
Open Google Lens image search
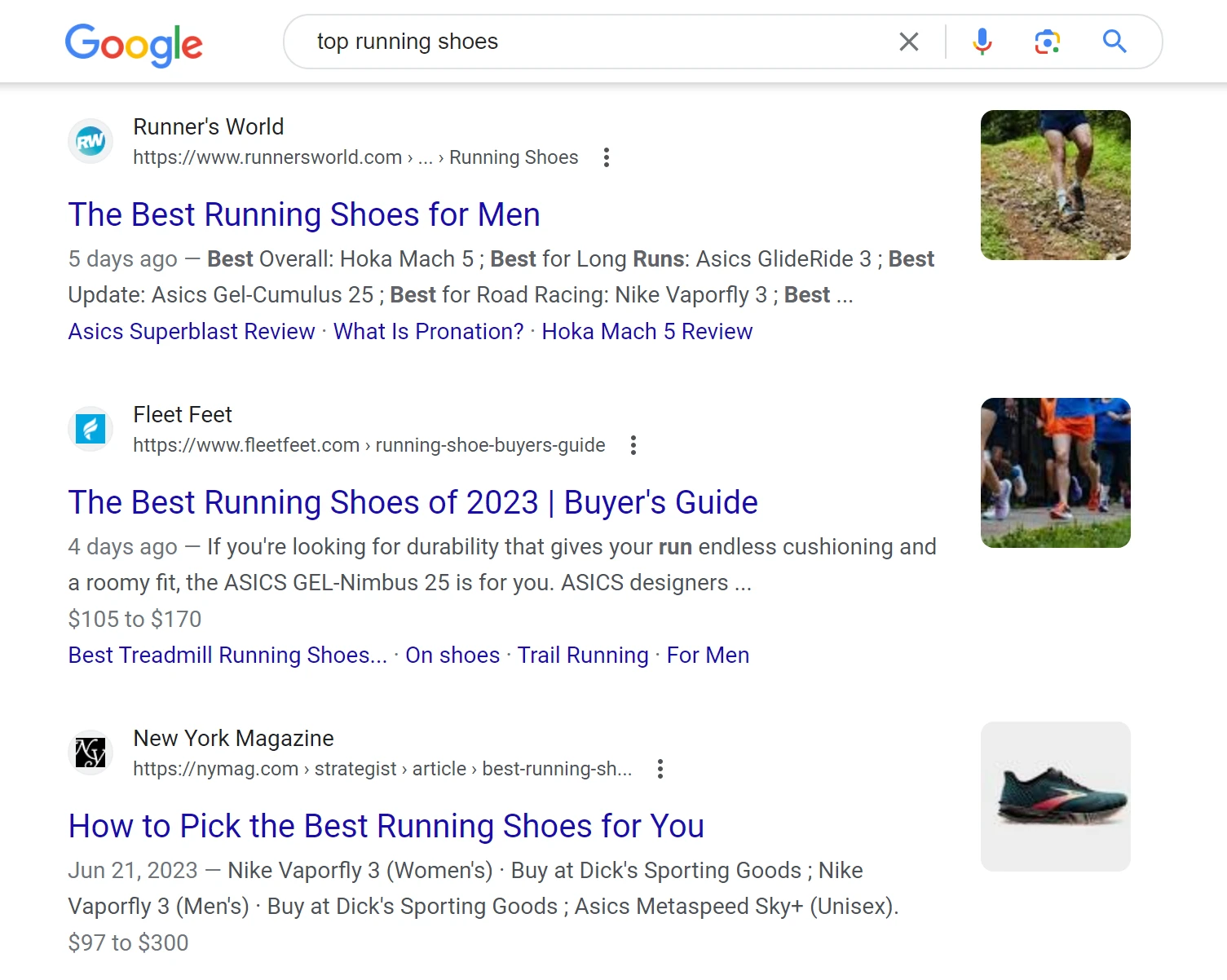(1048, 42)
